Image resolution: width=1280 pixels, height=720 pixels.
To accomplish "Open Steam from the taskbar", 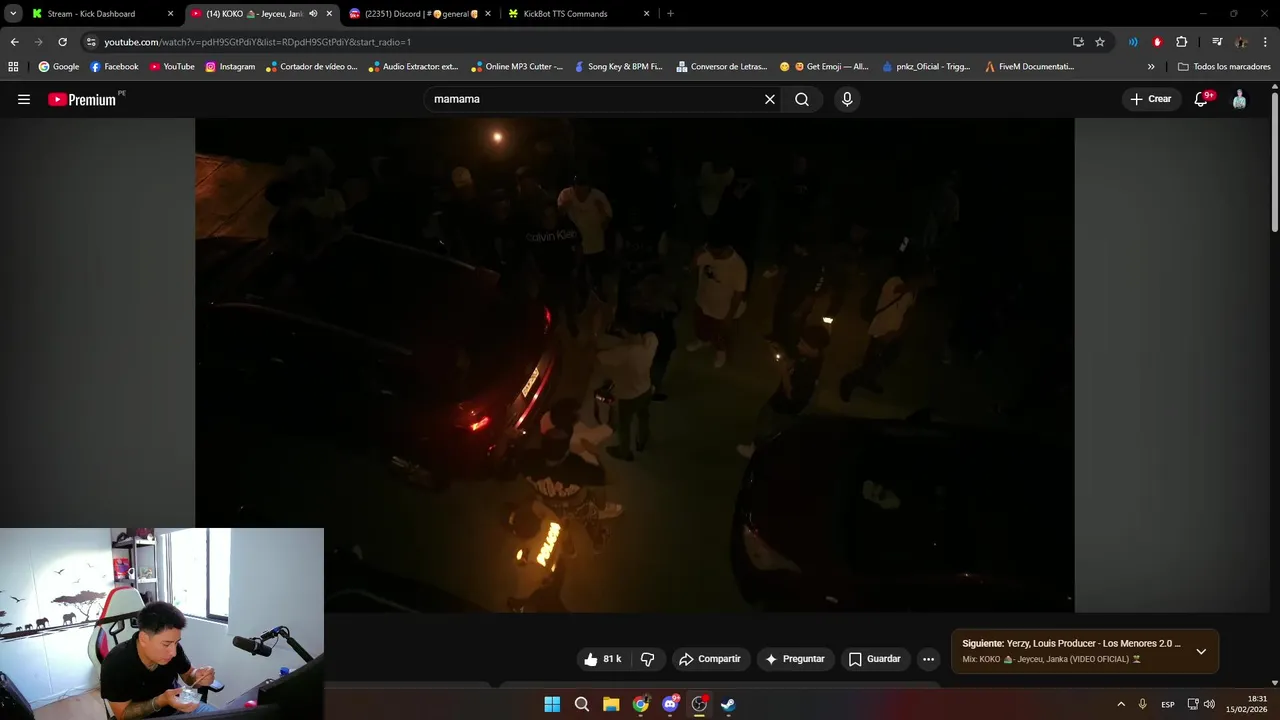I will click(x=728, y=704).
